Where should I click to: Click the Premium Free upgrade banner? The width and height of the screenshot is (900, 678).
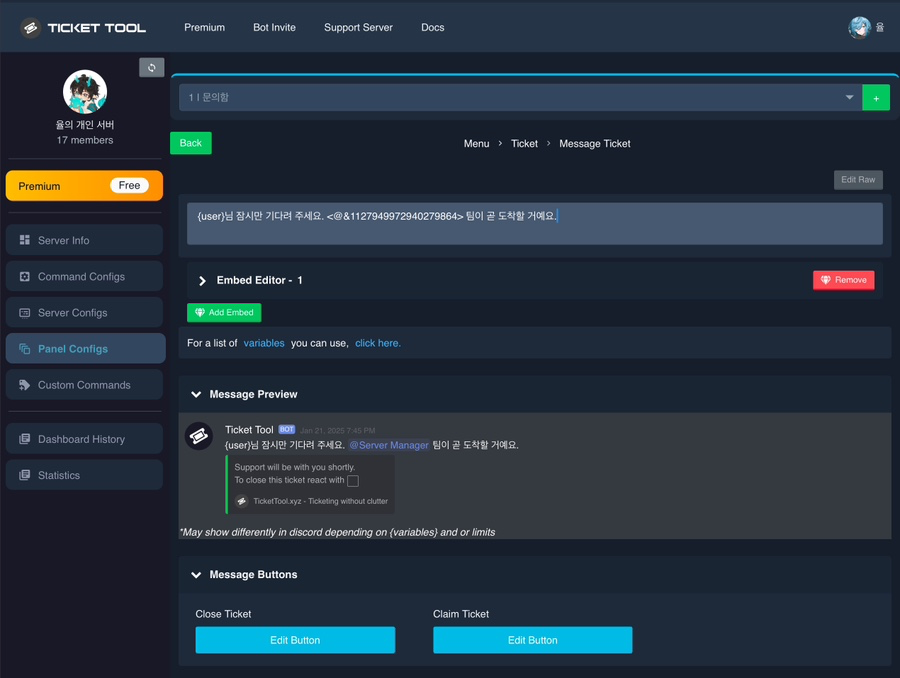tap(84, 185)
